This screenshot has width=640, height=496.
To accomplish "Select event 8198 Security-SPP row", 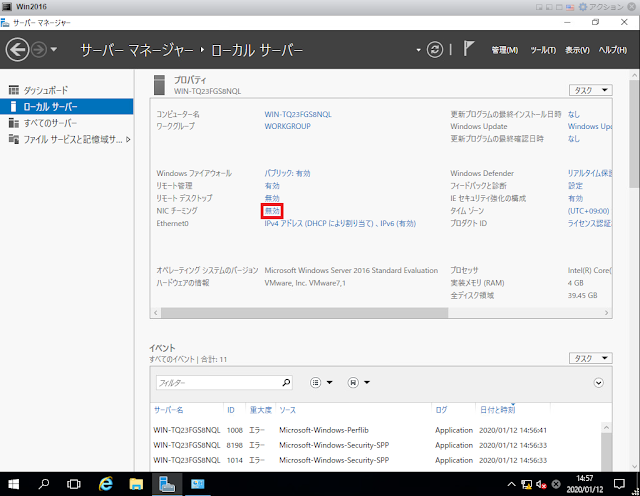I will (x=376, y=445).
